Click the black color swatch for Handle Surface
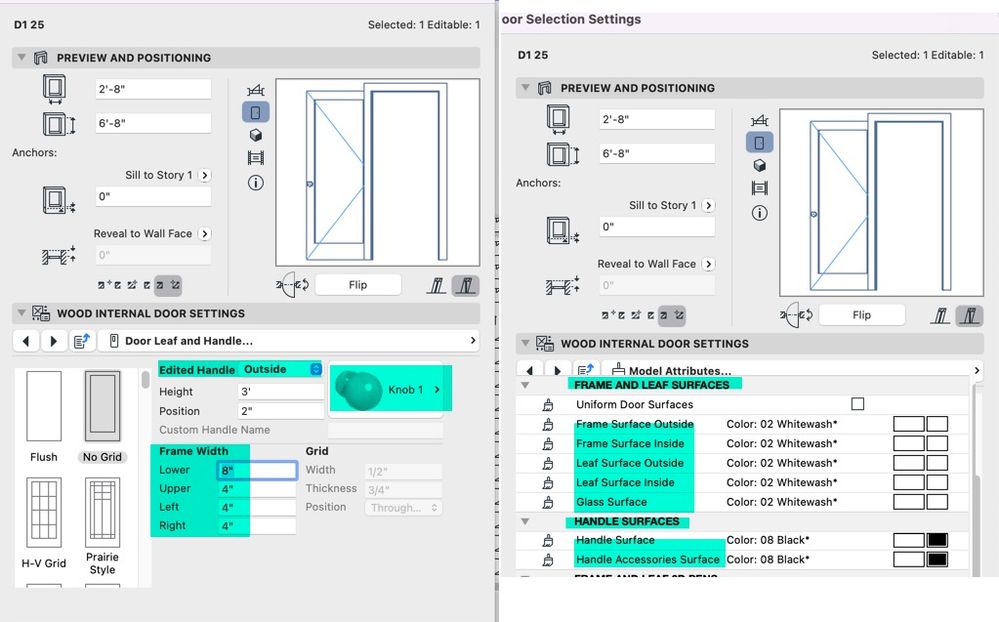This screenshot has height=622, width=999. pyautogui.click(x=937, y=539)
